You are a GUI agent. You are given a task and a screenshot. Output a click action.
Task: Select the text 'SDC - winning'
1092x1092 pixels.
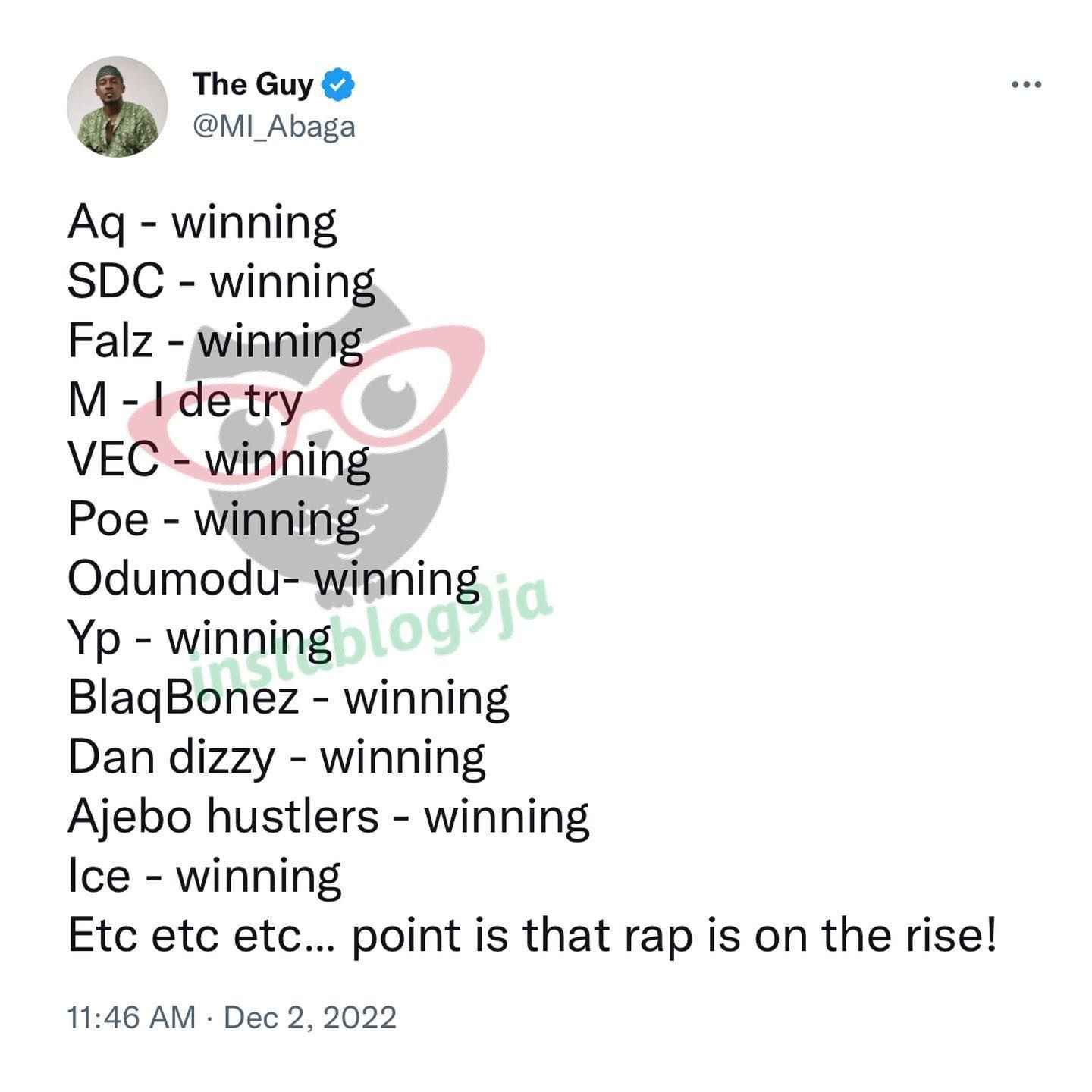coord(221,282)
